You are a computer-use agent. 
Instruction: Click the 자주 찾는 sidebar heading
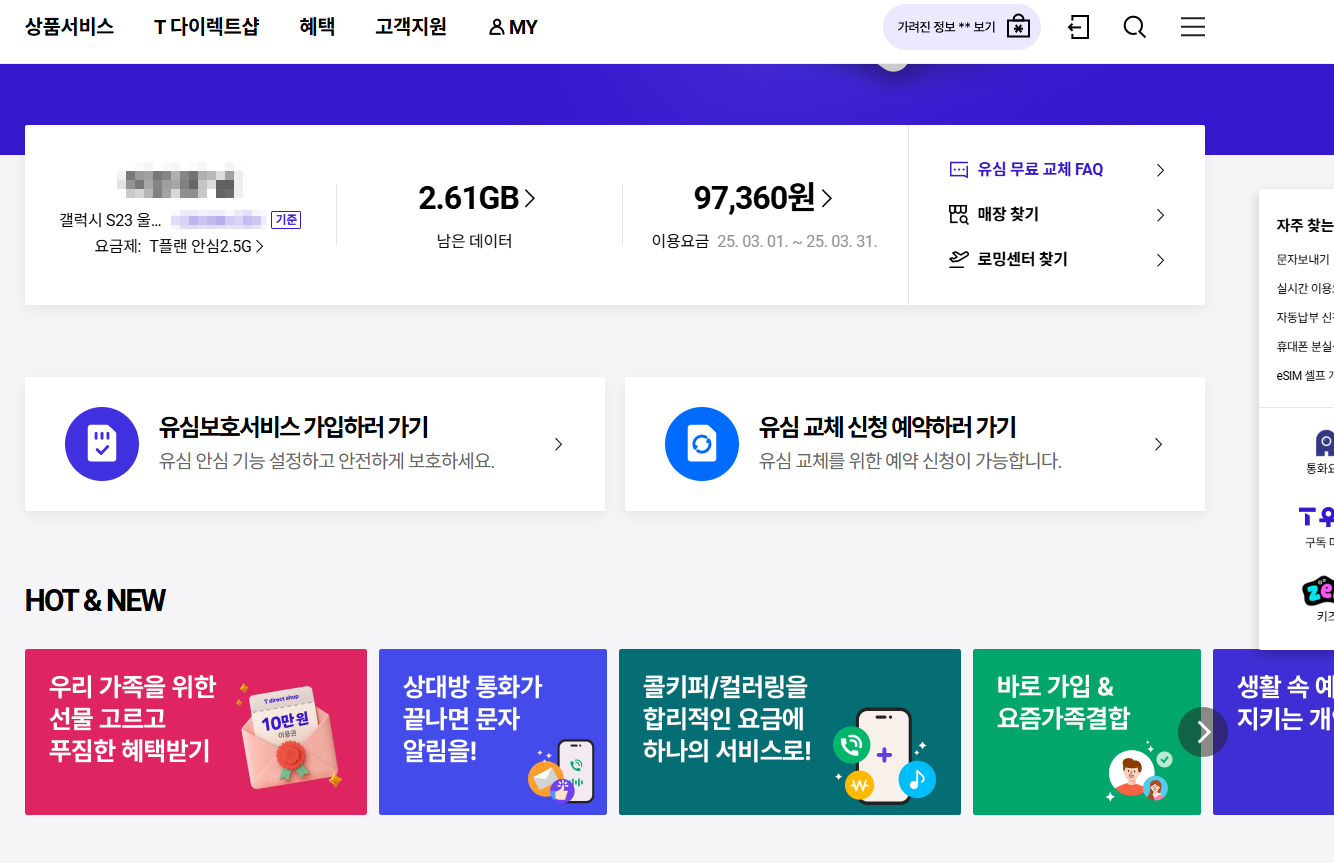1305,225
